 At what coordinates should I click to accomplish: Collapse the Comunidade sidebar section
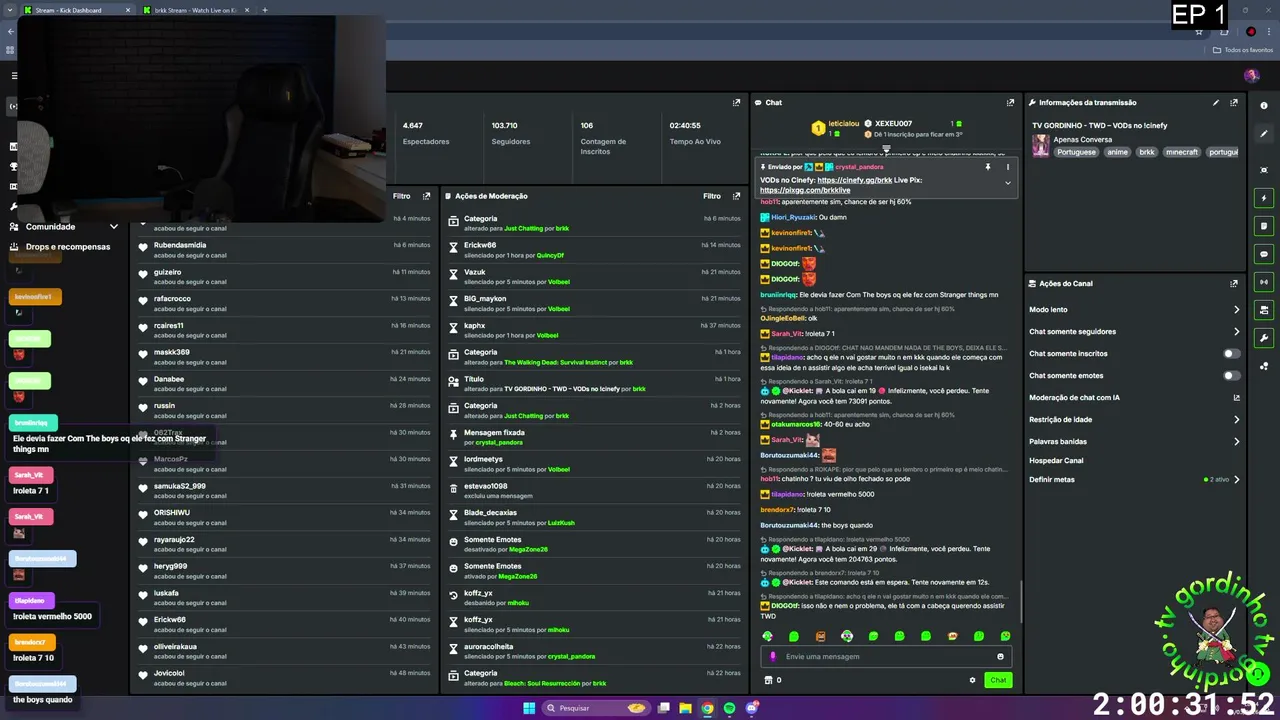pyautogui.click(x=113, y=227)
